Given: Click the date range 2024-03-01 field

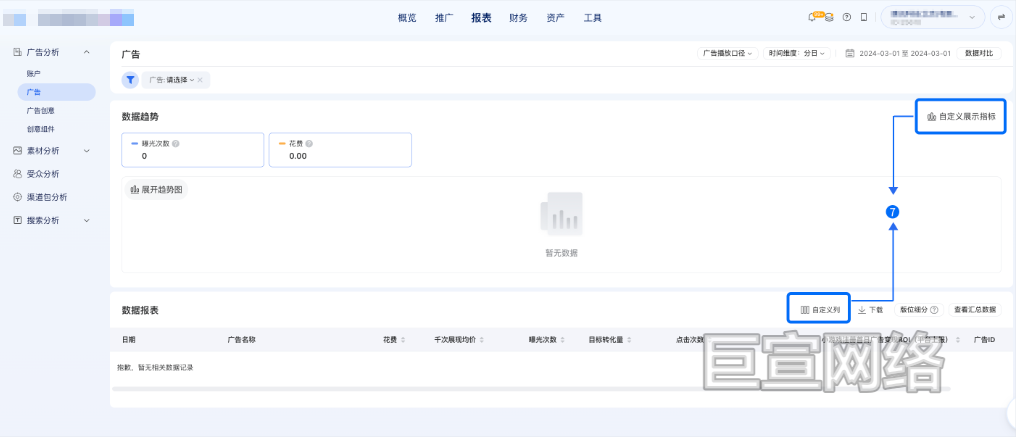Looking at the screenshot, I should point(905,54).
